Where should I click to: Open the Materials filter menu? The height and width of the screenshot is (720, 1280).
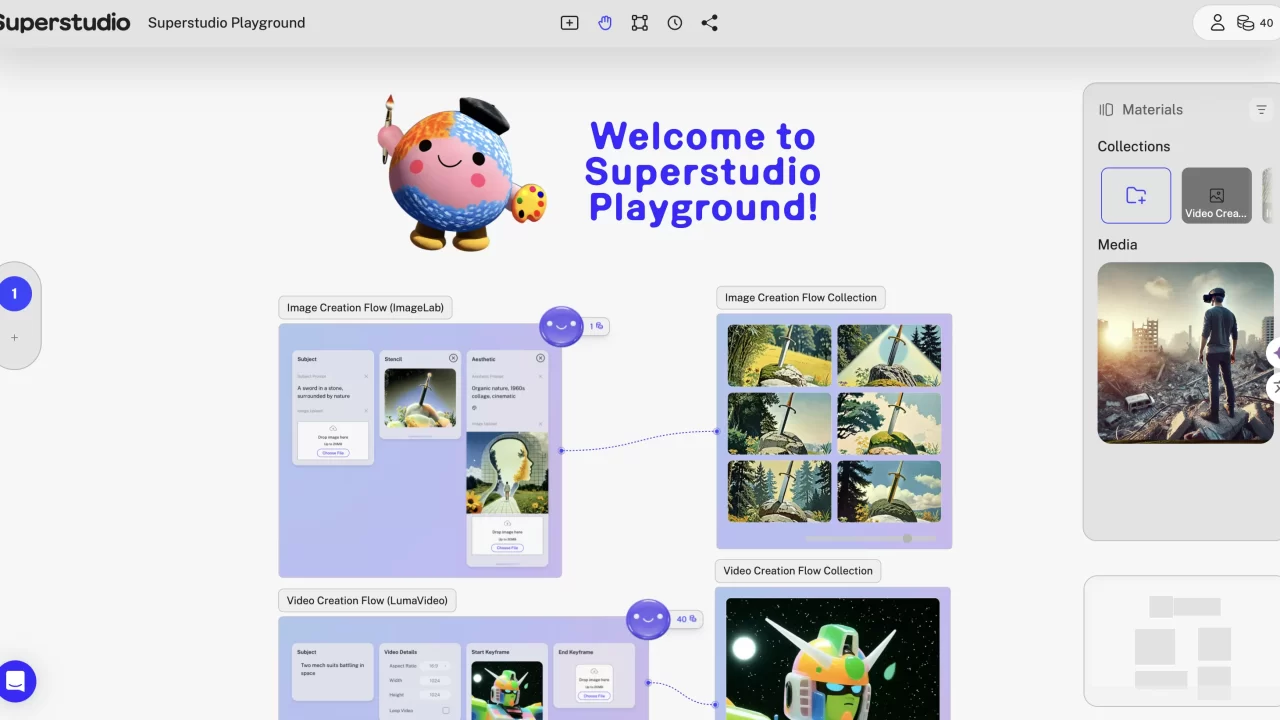point(1261,110)
